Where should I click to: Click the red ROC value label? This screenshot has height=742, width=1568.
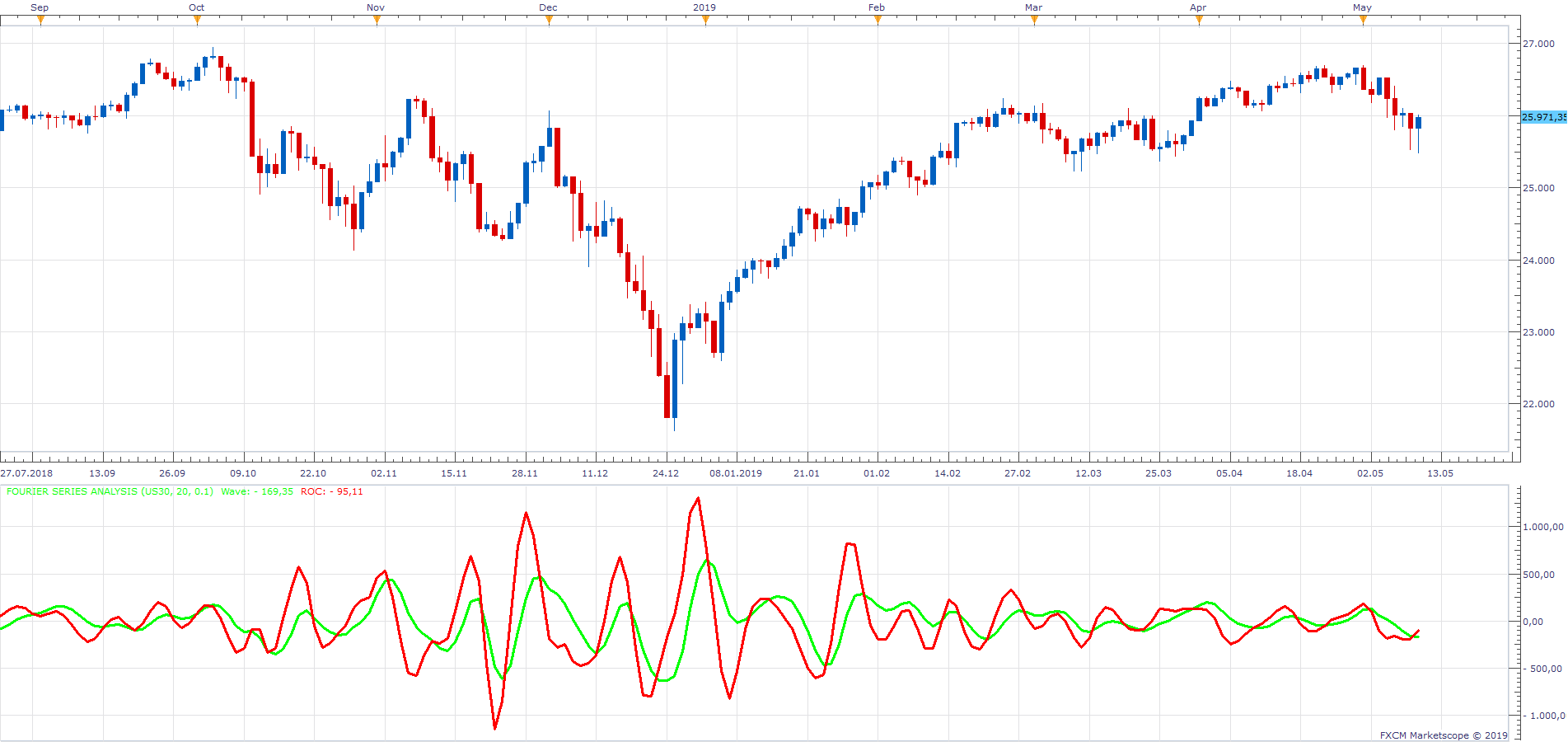331,491
